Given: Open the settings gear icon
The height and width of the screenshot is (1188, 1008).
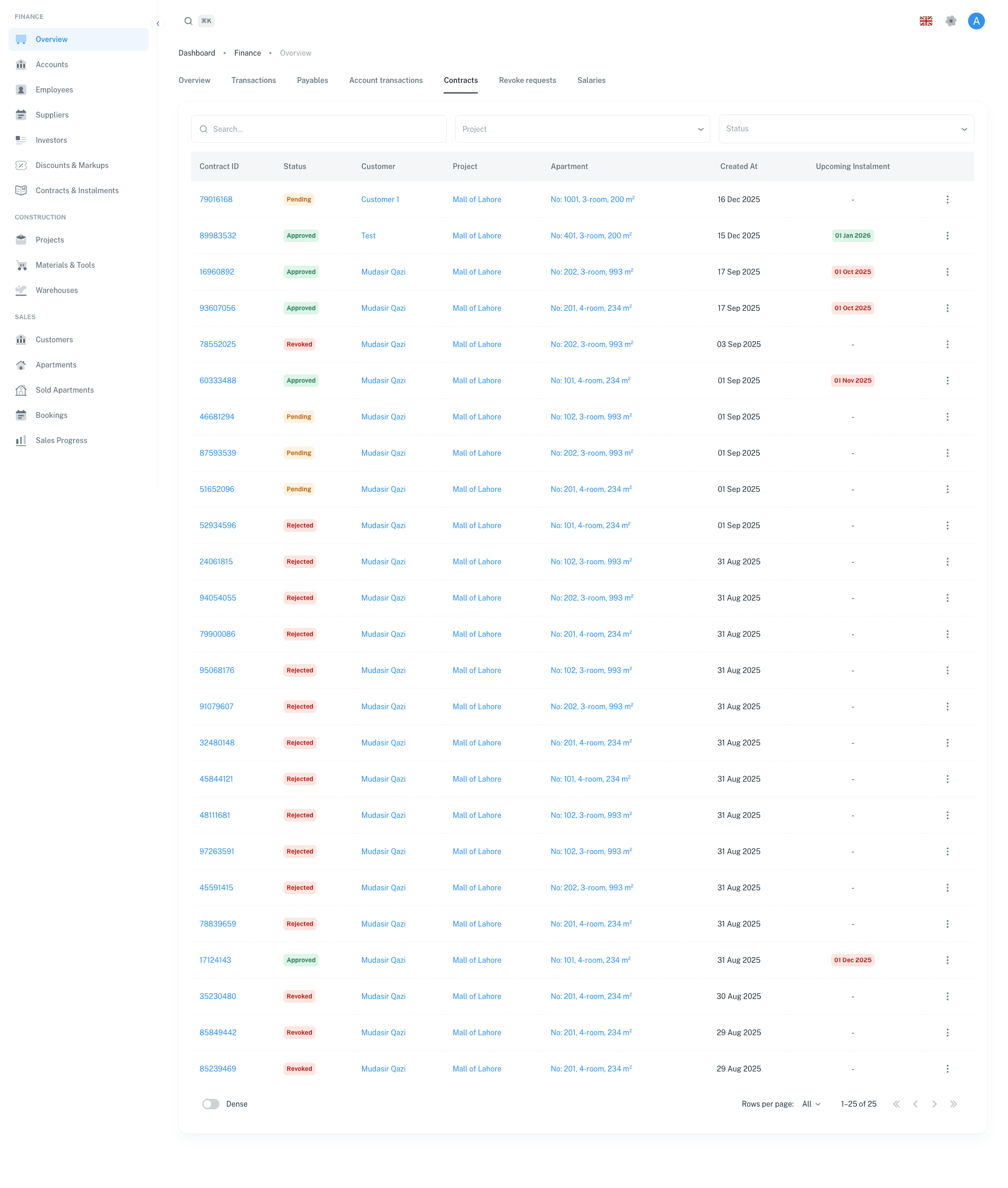Looking at the screenshot, I should click(950, 21).
